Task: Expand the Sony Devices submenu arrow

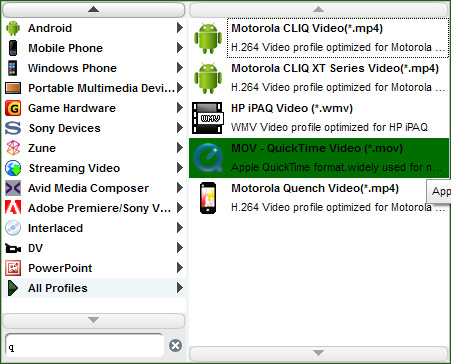Action: (x=180, y=128)
